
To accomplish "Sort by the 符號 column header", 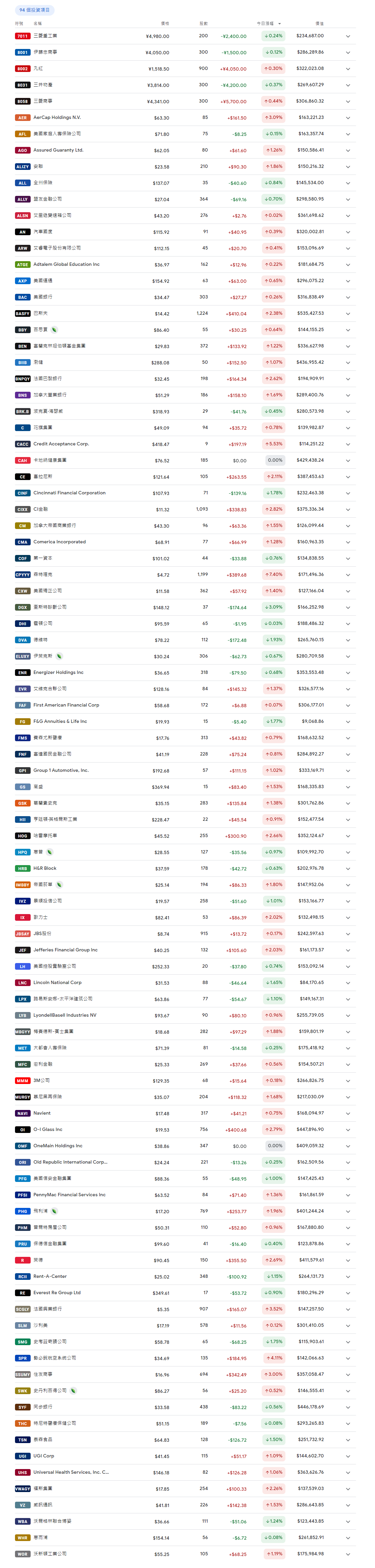I will tap(19, 24).
